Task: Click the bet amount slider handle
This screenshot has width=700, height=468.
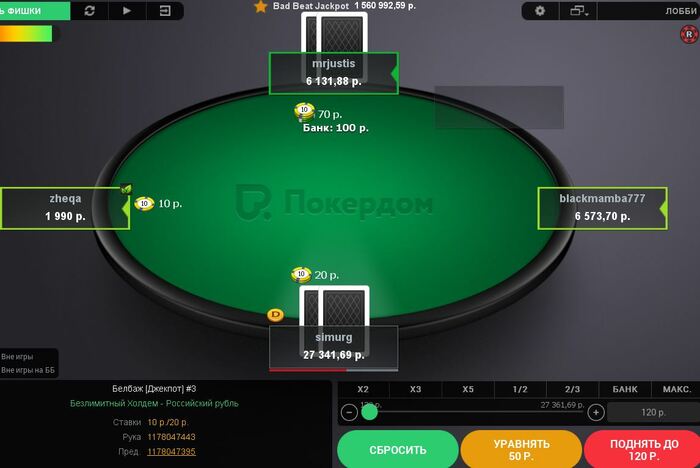Action: (x=370, y=412)
